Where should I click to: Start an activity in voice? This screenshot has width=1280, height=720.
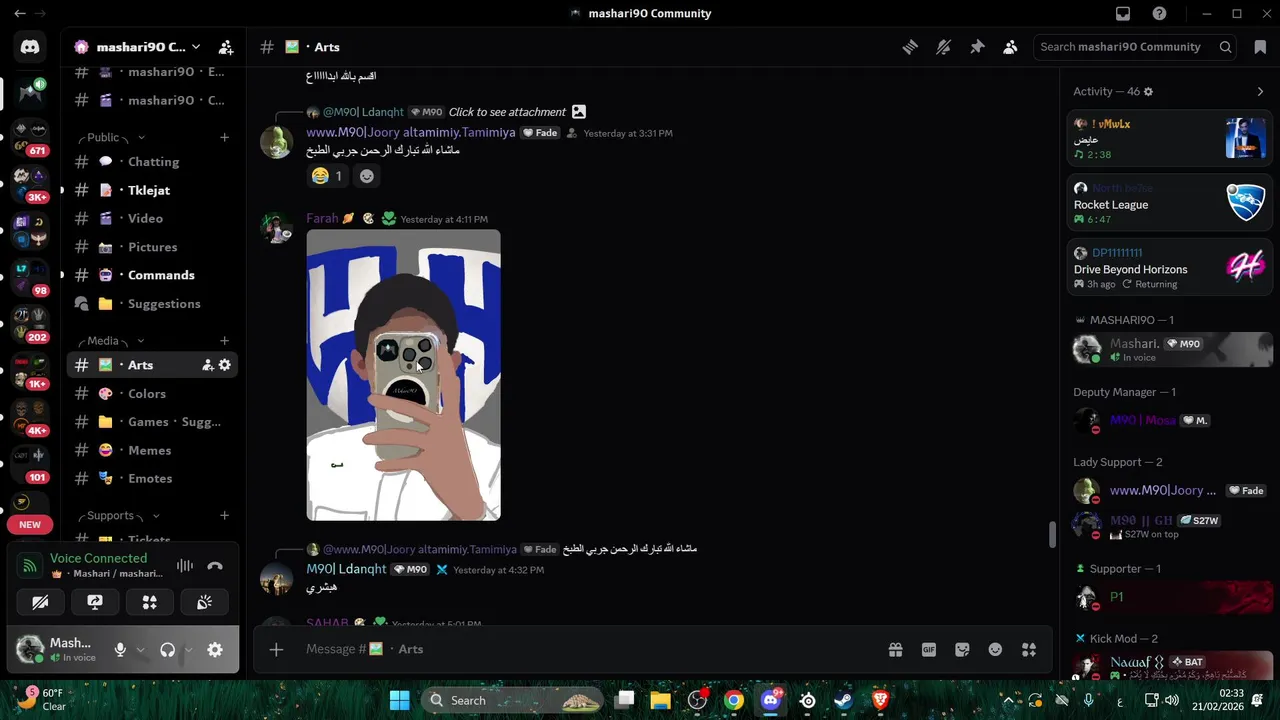(150, 602)
